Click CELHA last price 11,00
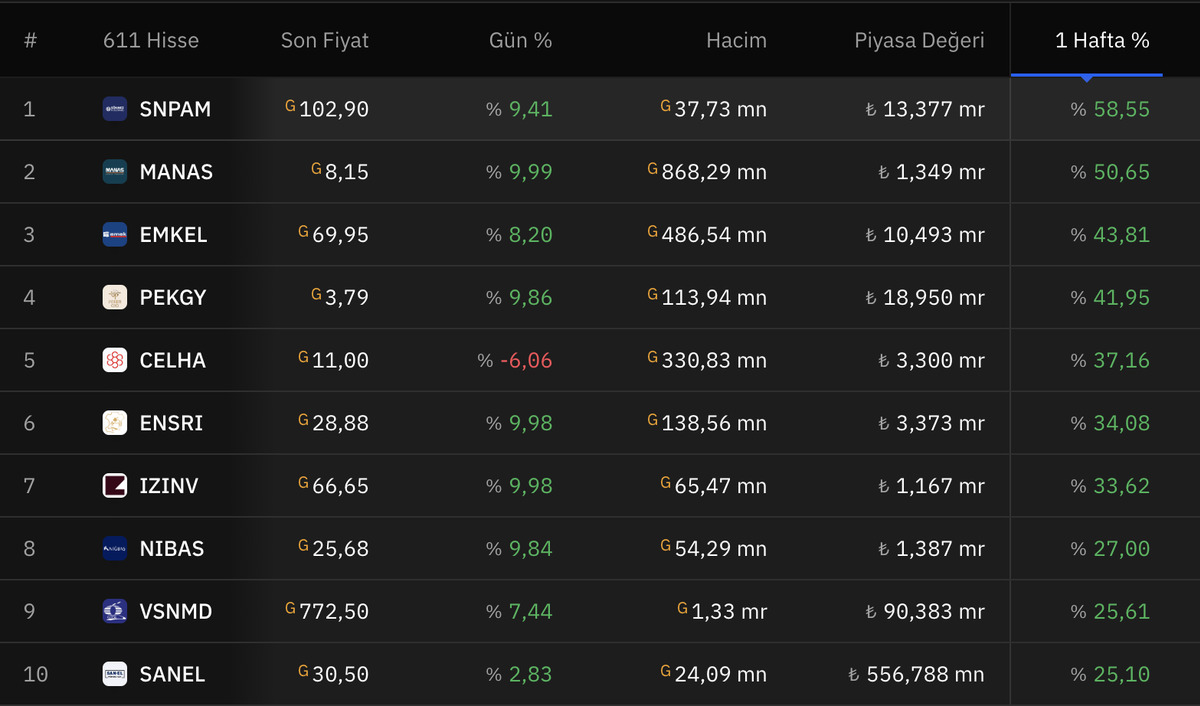 tap(340, 360)
